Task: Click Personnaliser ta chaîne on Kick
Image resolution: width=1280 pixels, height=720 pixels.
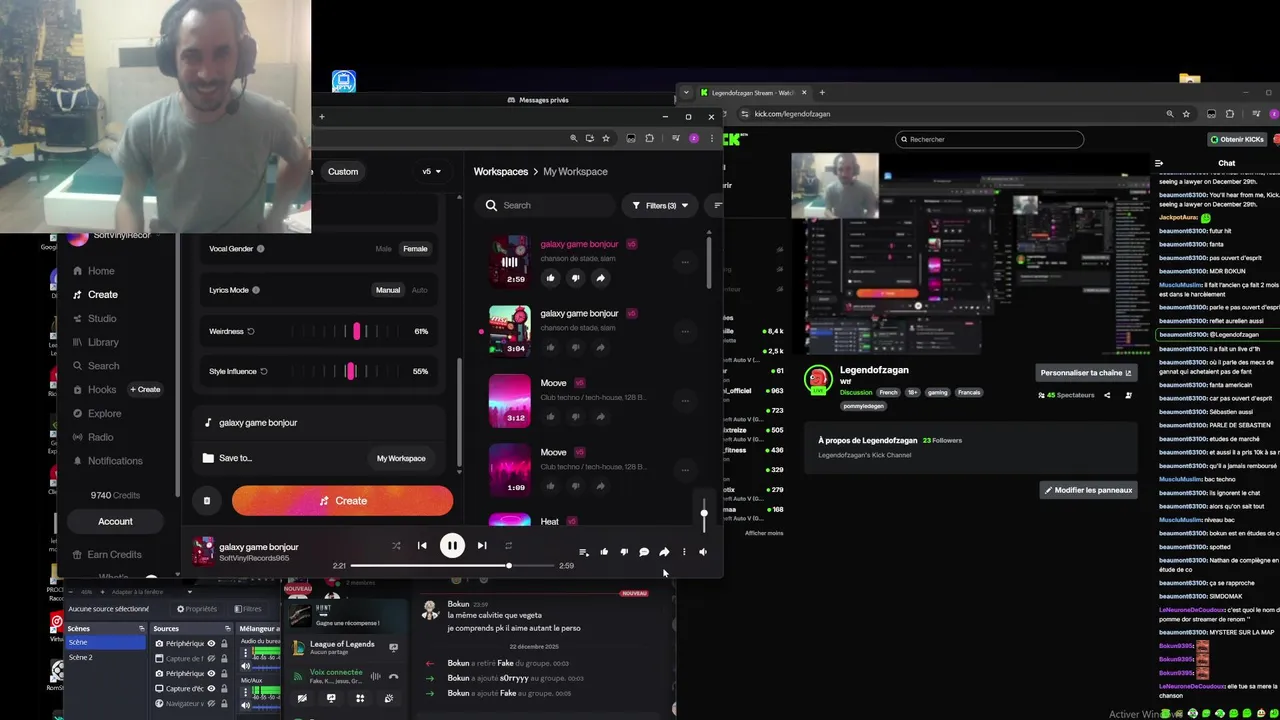Action: tap(1086, 373)
